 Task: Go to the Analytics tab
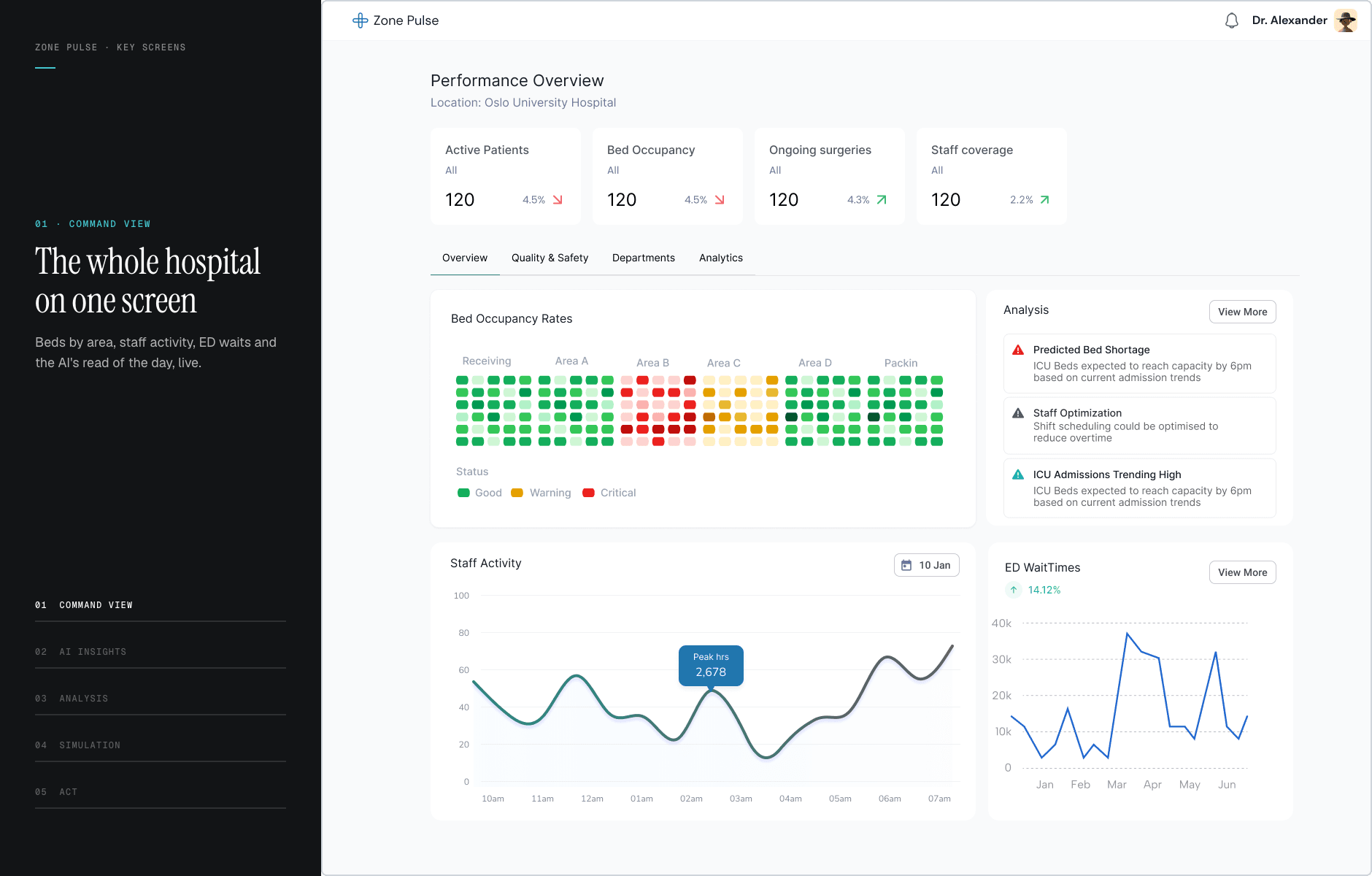click(721, 258)
